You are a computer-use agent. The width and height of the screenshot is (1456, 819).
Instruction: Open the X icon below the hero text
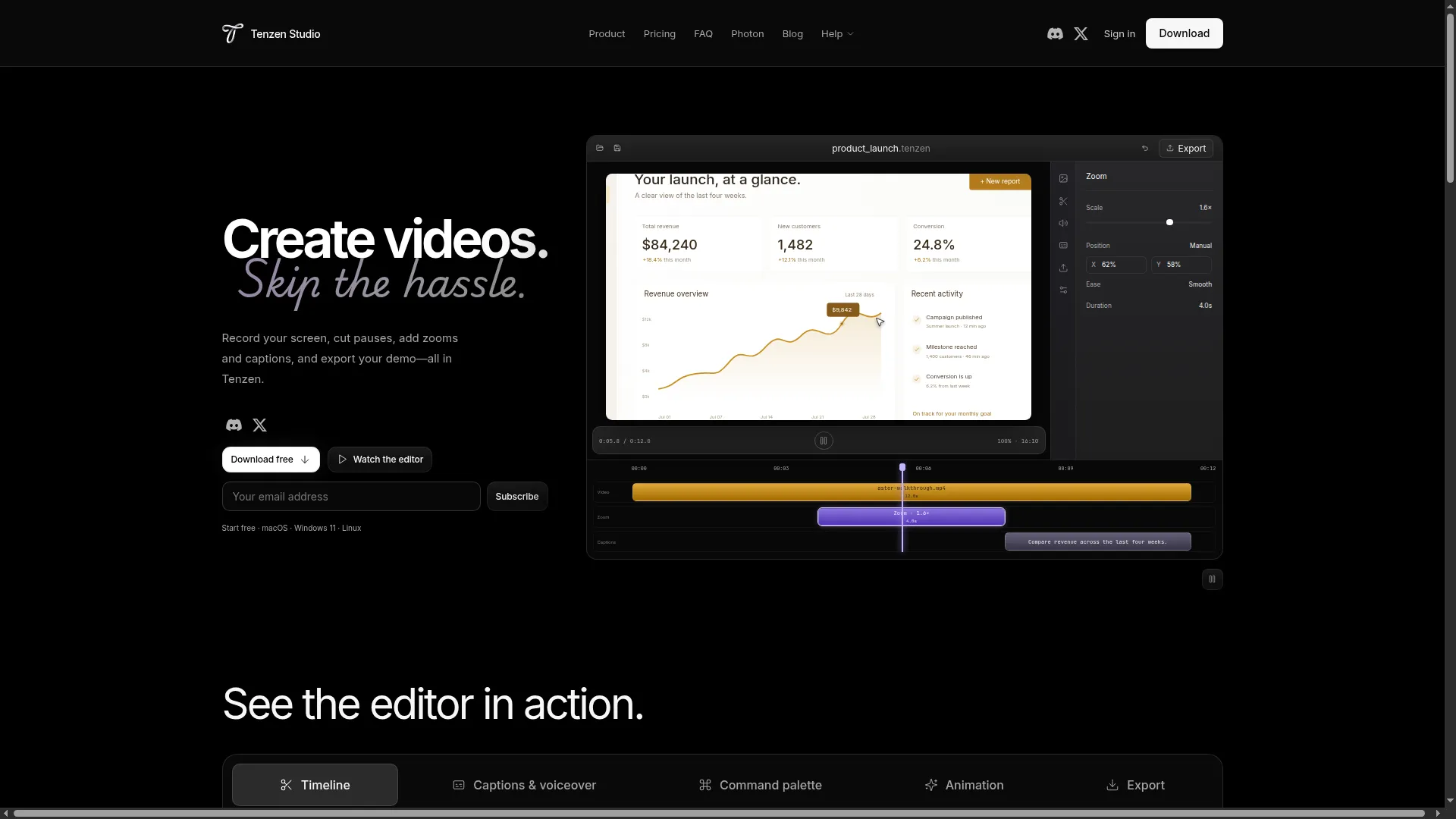click(259, 425)
